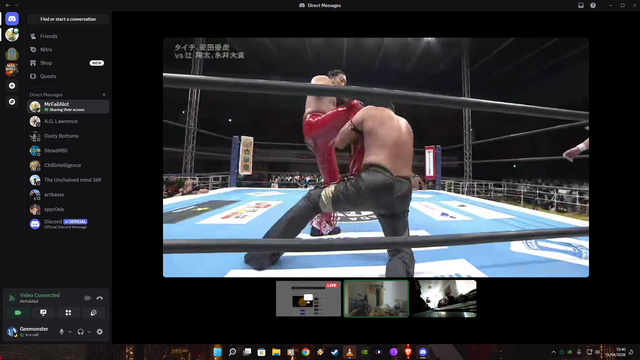Disconnect from the call
The image size is (640, 360).
click(x=100, y=298)
